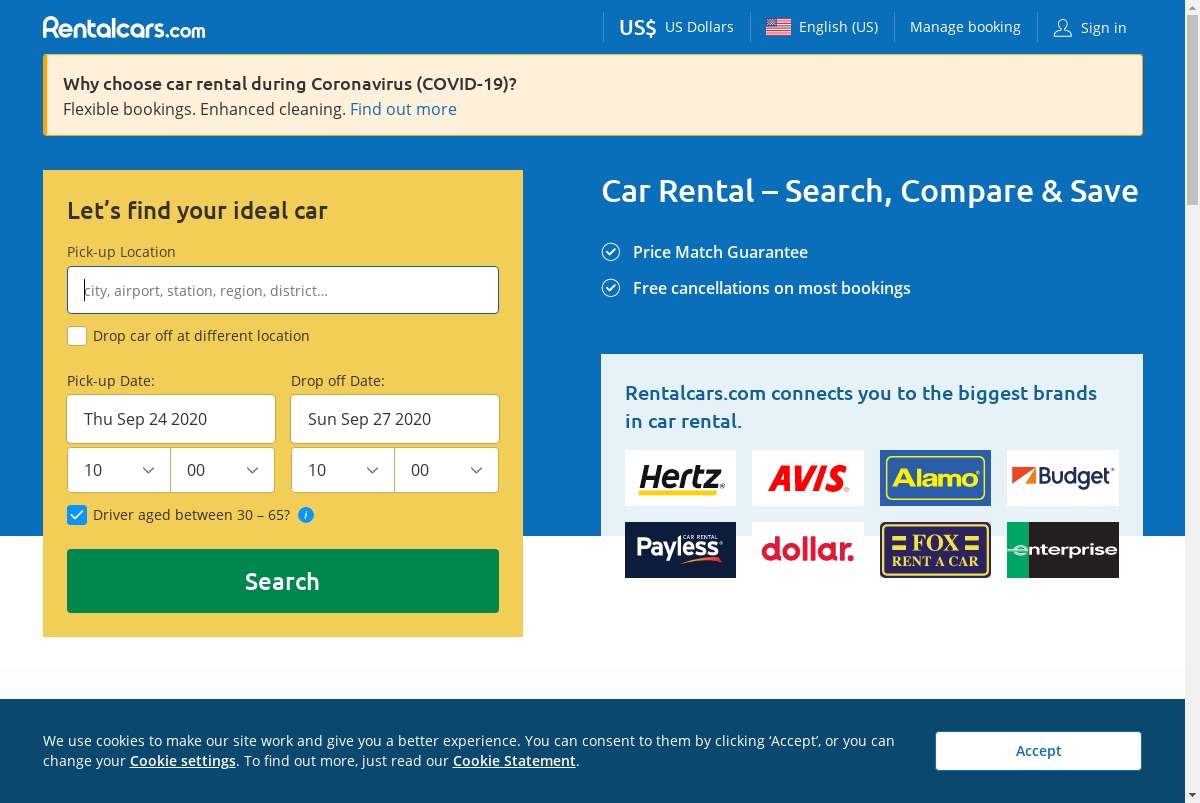Click the Sign in person icon
This screenshot has height=803, width=1200.
1062,28
